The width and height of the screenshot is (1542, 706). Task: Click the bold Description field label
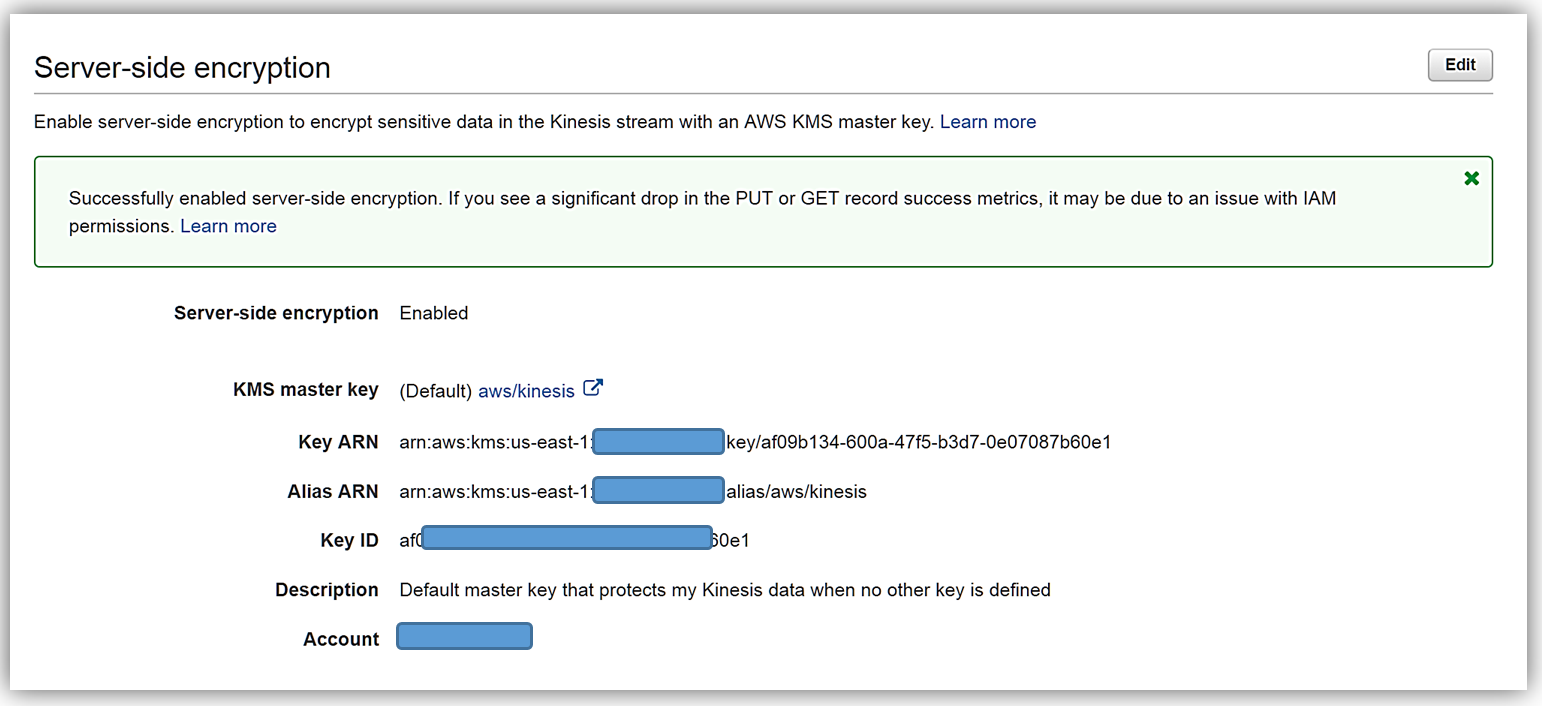tap(326, 590)
